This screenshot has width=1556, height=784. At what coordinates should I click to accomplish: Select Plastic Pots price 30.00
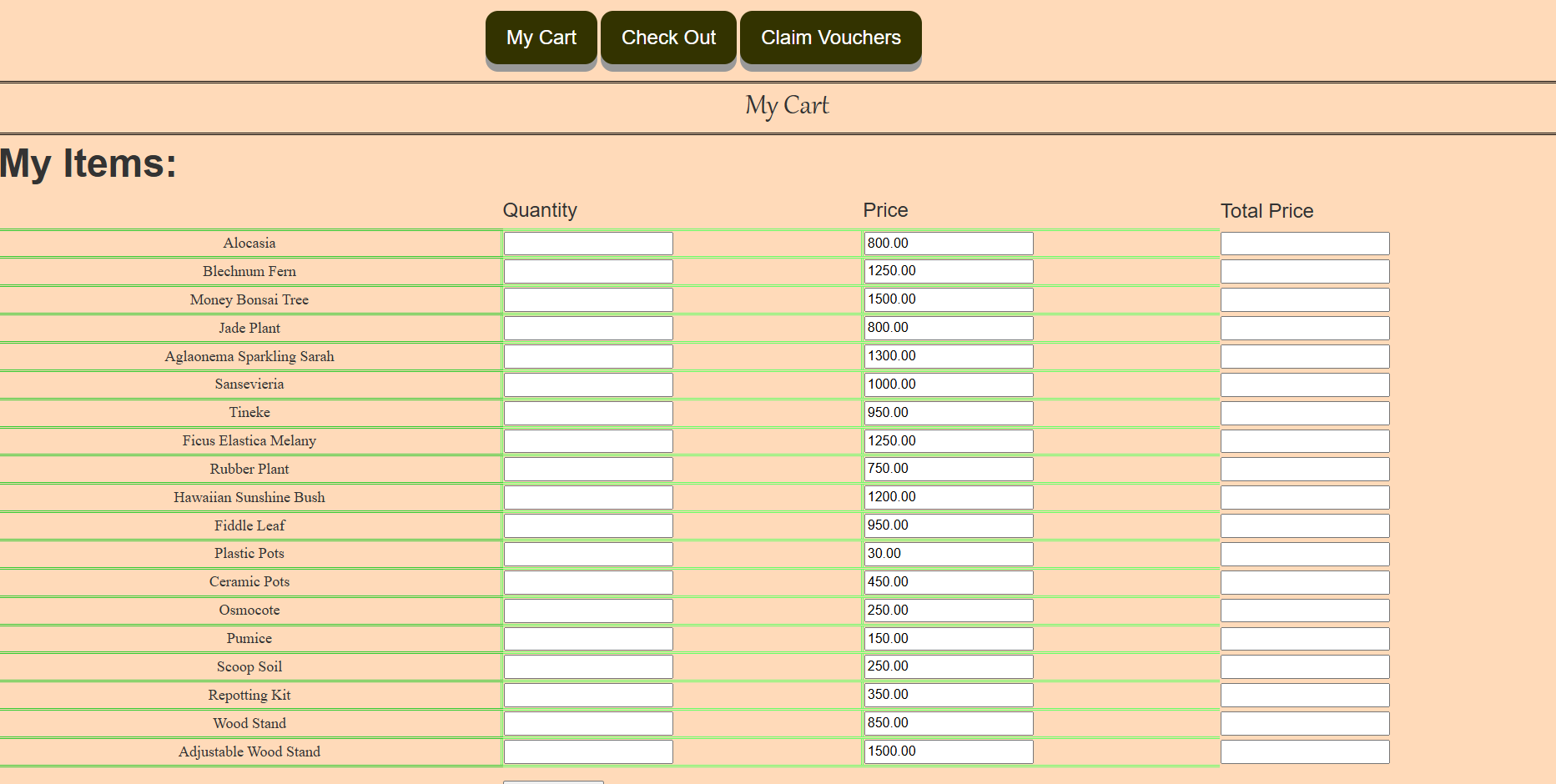pos(949,554)
